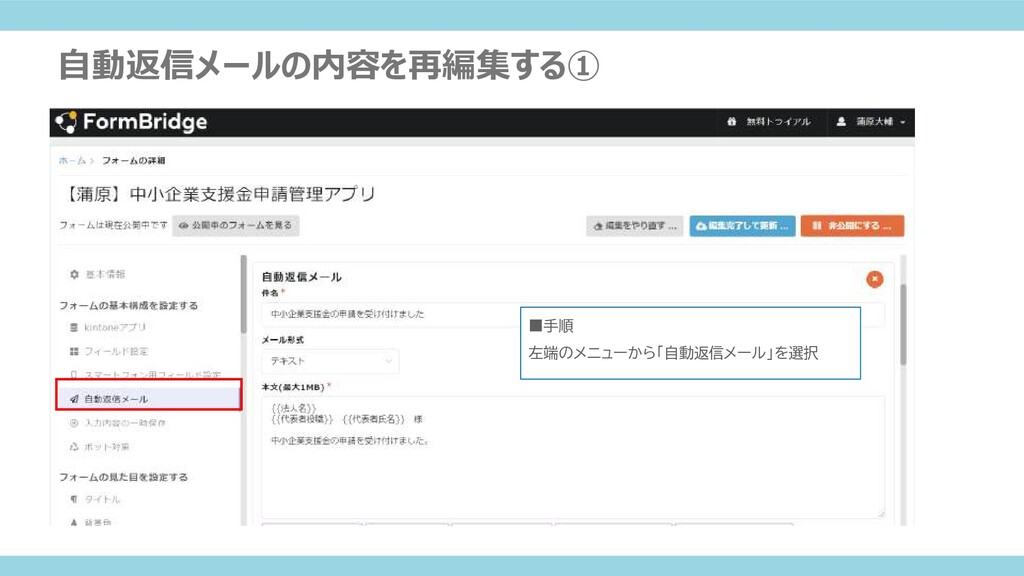Click the grid icon beside フィールド設定

(74, 351)
